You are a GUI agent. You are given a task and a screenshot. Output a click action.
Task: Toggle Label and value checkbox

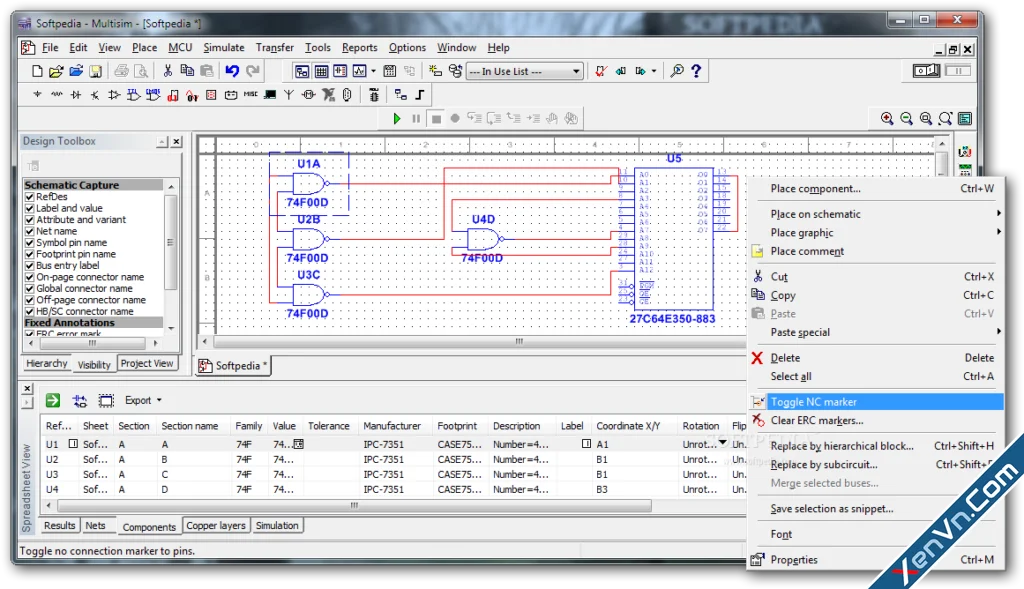point(29,208)
